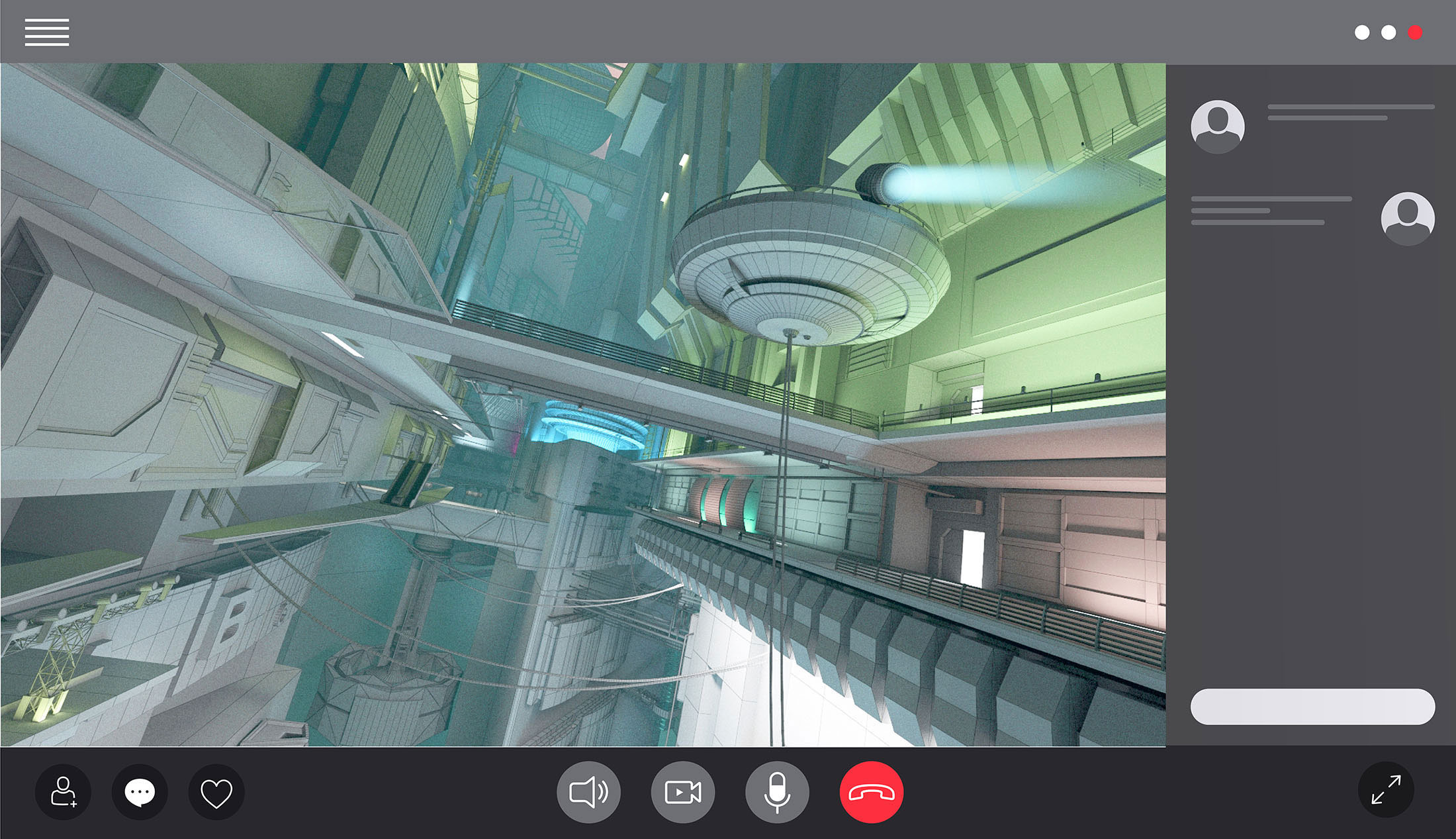Open the chat bubble icon
This screenshot has height=839, width=1456.
coord(140,792)
